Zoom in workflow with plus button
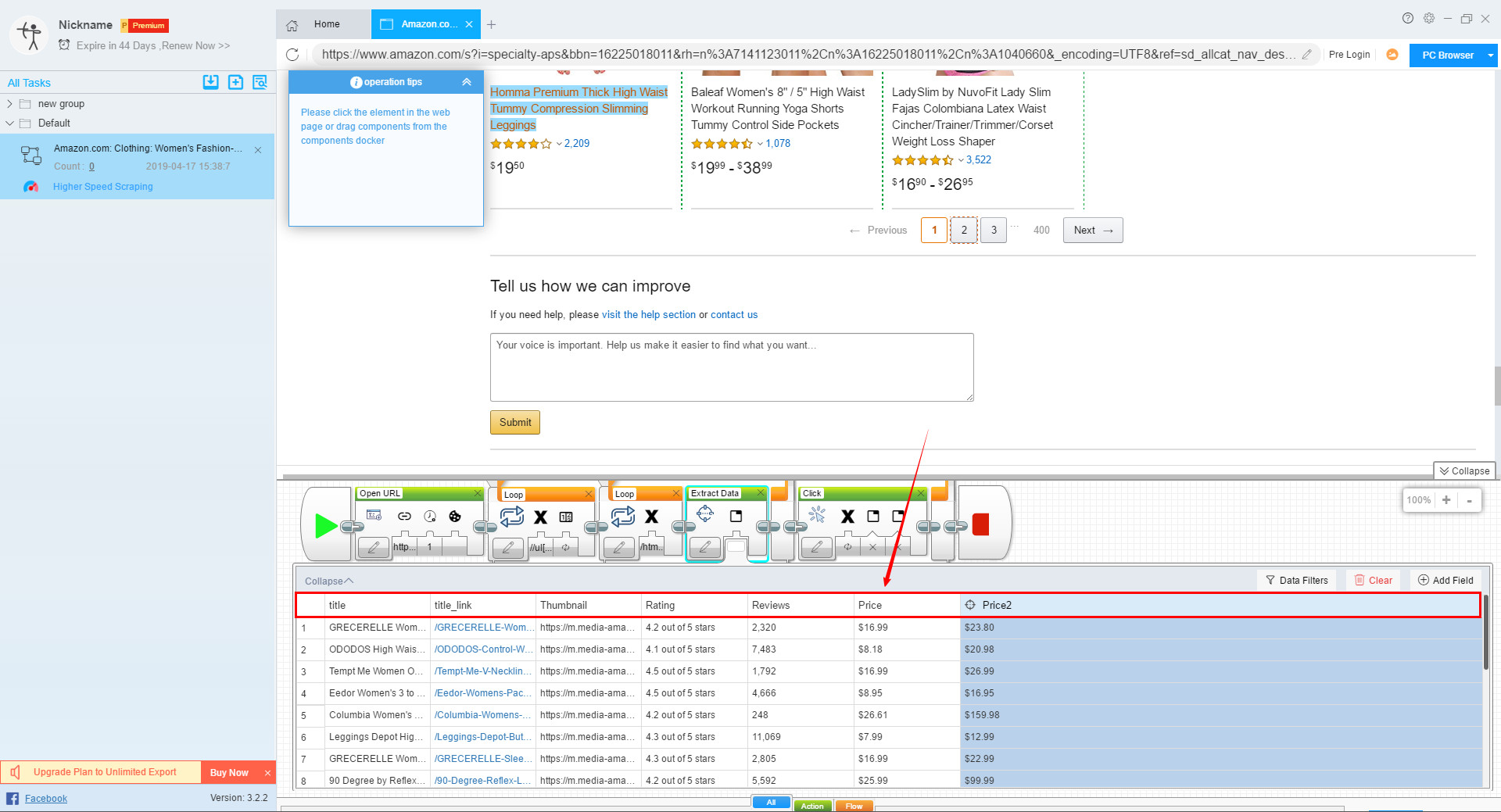The height and width of the screenshot is (812, 1501). point(1446,500)
